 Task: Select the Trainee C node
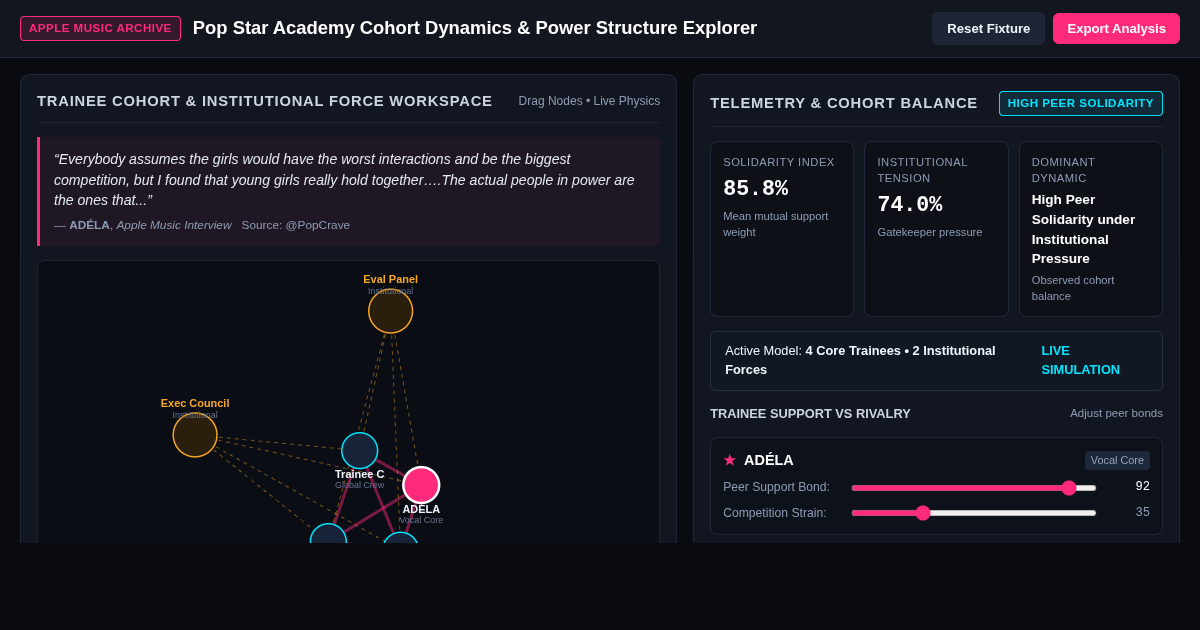coord(360,451)
